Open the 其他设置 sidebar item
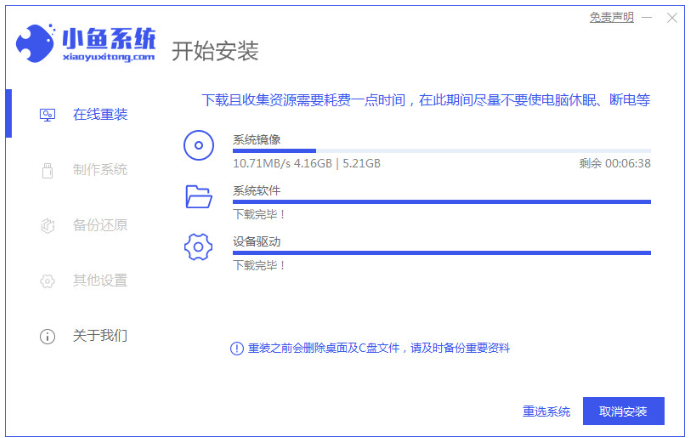This screenshot has height=438, width=690. tap(99, 280)
